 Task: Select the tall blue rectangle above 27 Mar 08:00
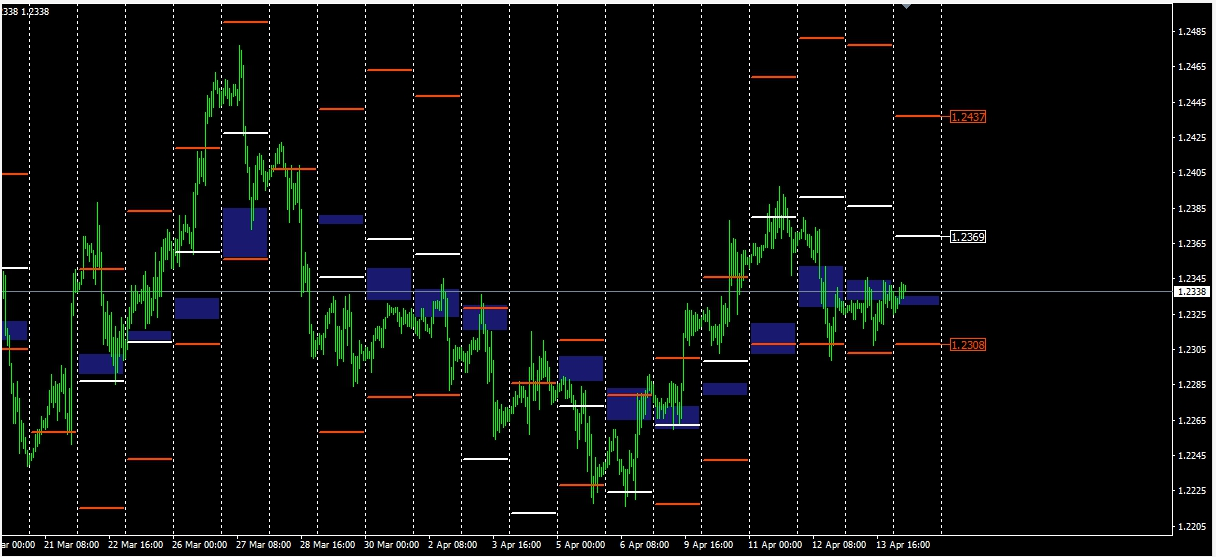coord(245,232)
